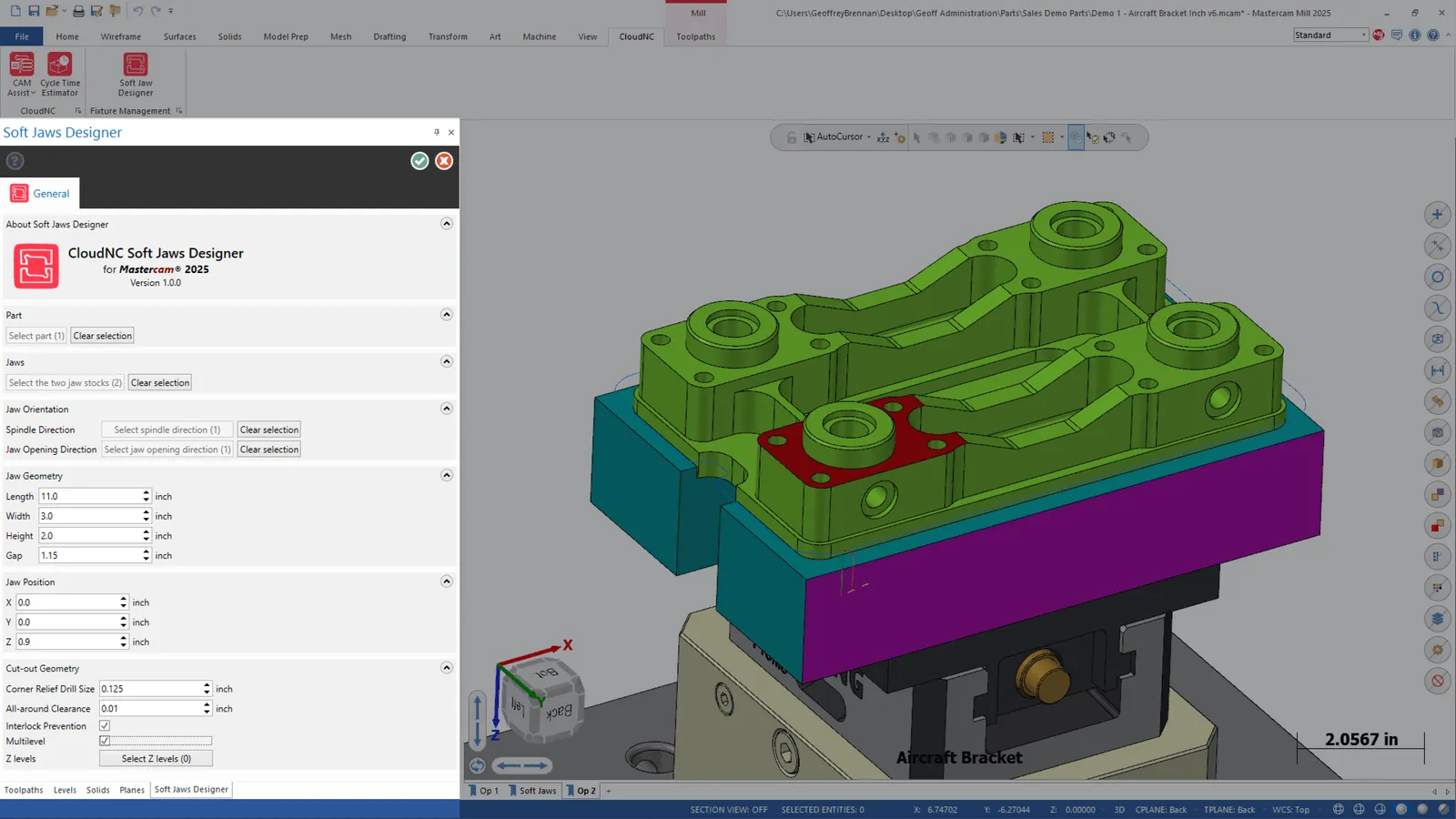Click the Save icon in quick access toolbar
Screen dimensions: 1456x819
click(34, 11)
